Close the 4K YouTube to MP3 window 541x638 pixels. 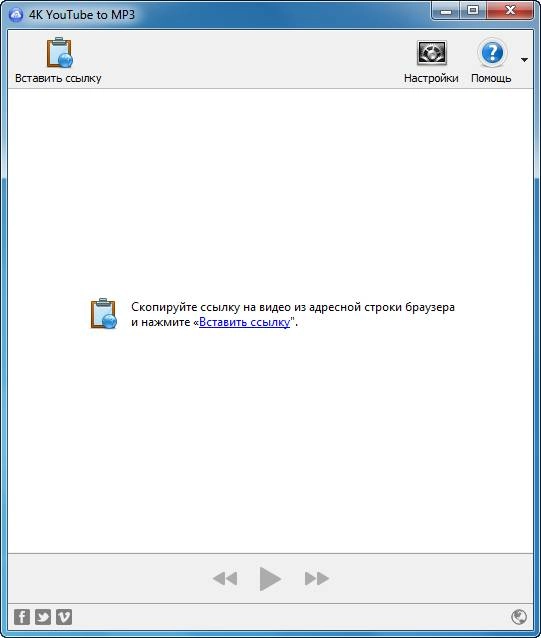pyautogui.click(x=510, y=11)
